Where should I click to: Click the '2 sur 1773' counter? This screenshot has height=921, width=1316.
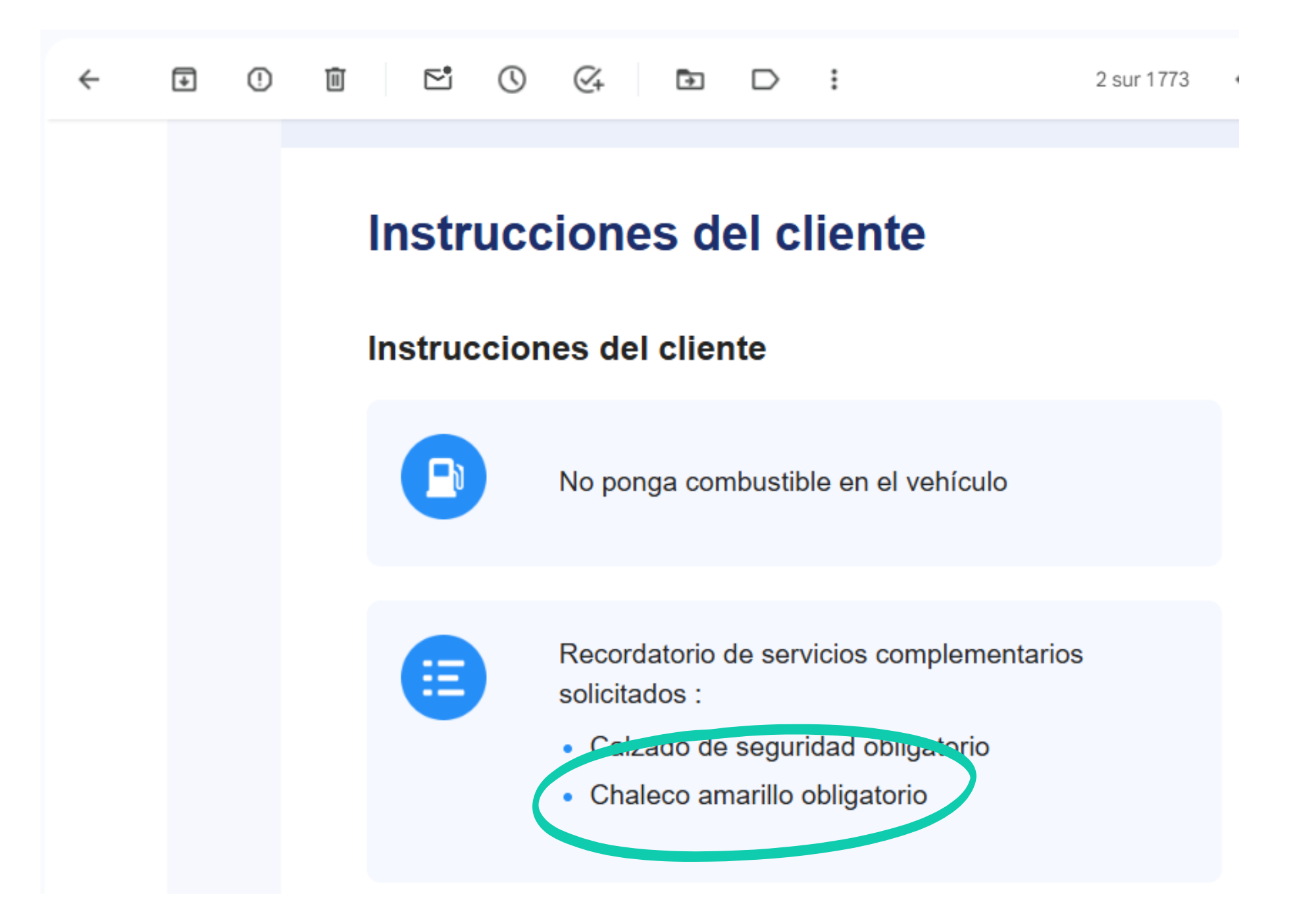coord(1142,80)
